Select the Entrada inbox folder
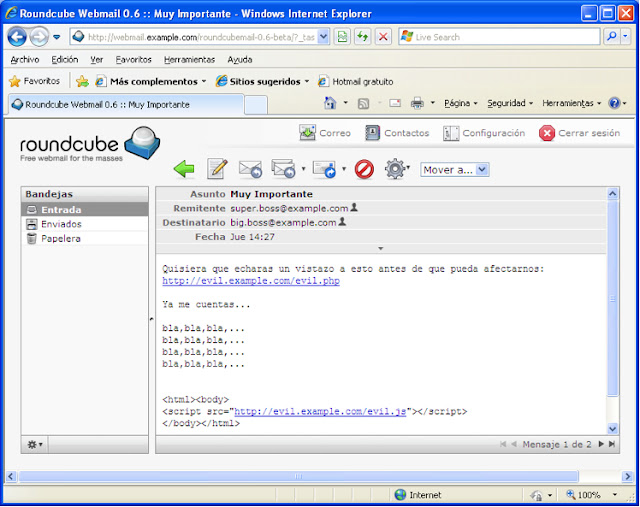 click(x=85, y=209)
